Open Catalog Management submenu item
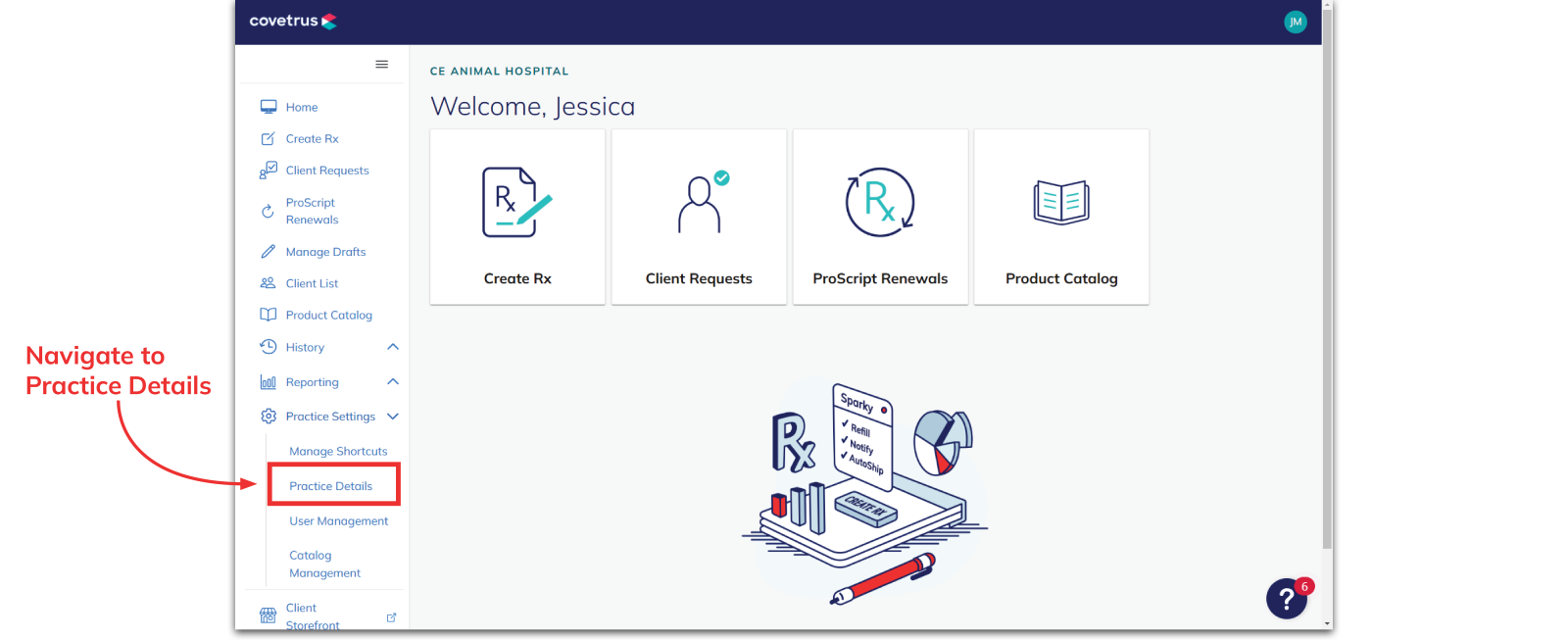1568x640 pixels. [x=324, y=565]
